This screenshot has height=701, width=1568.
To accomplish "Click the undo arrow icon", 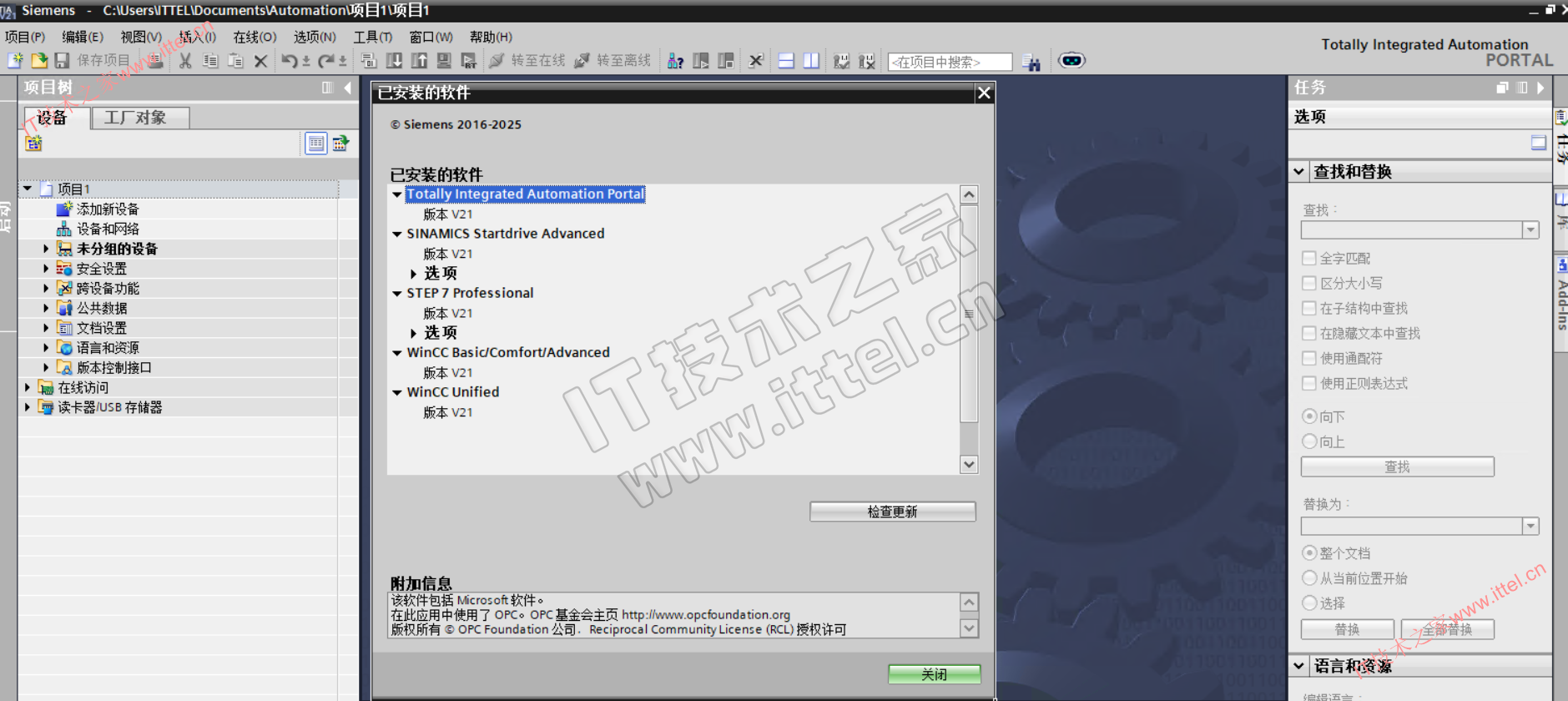I will point(289,61).
